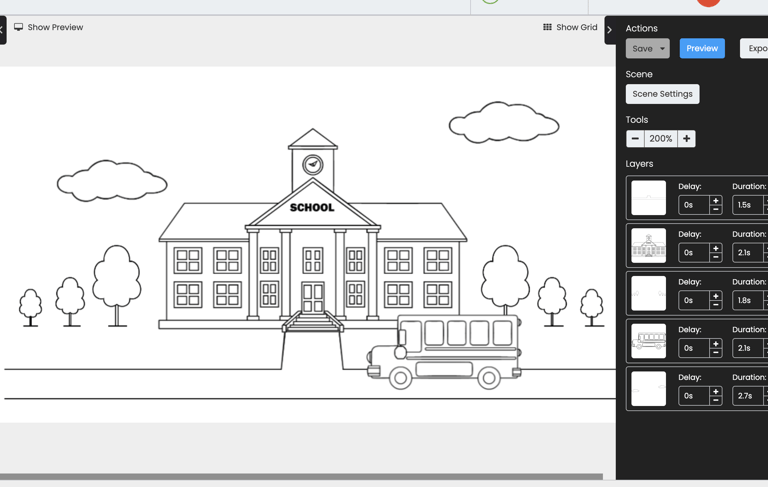Open the Save dropdown arrow
This screenshot has width=768, height=487.
tap(662, 49)
